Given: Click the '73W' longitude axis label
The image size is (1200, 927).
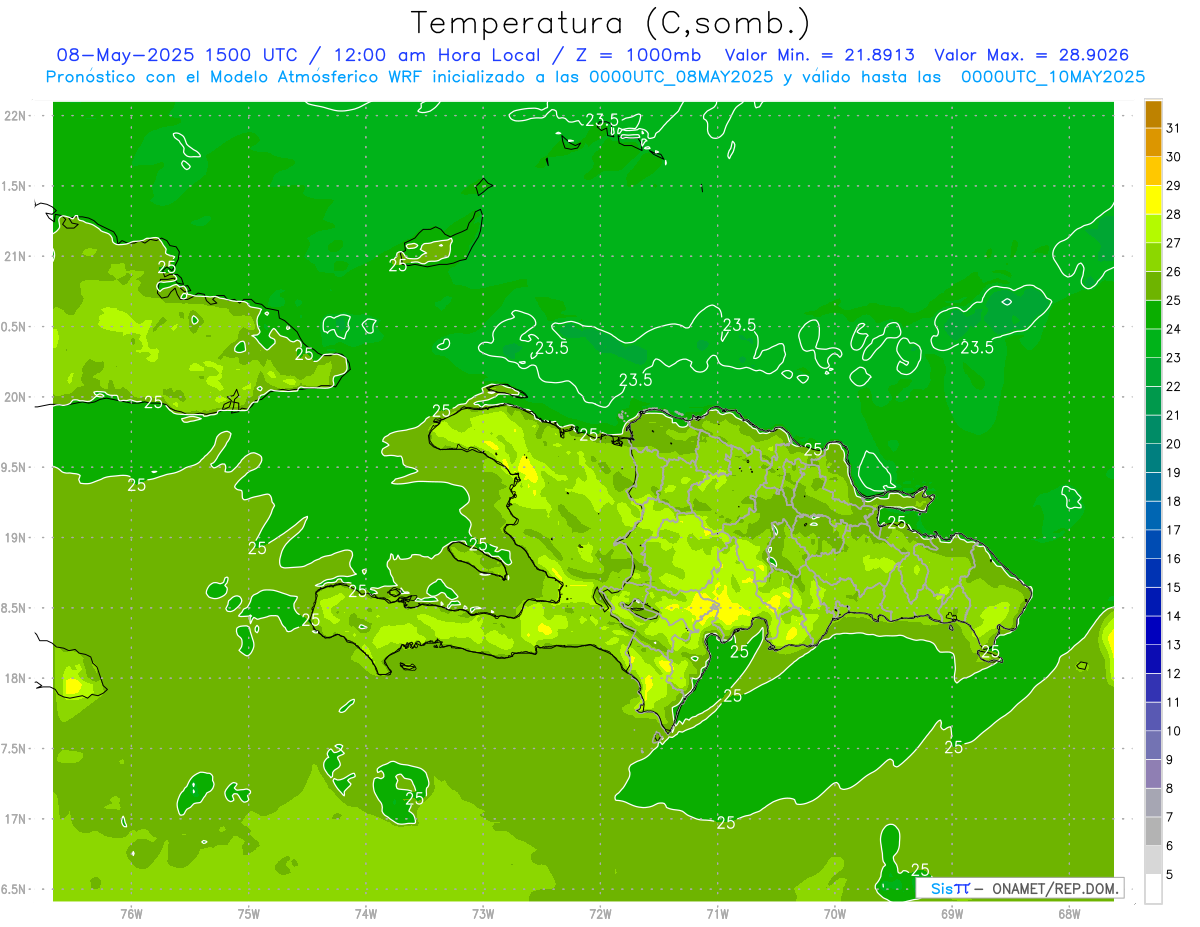Looking at the screenshot, I should pos(483,914).
